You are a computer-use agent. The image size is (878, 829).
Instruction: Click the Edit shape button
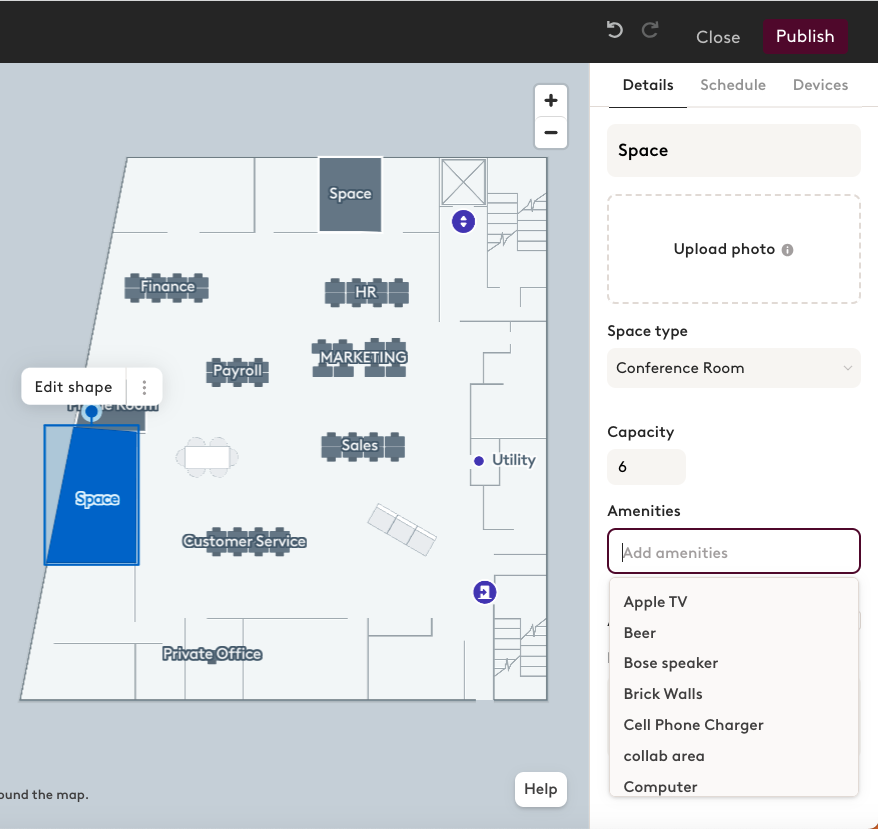click(x=72, y=387)
